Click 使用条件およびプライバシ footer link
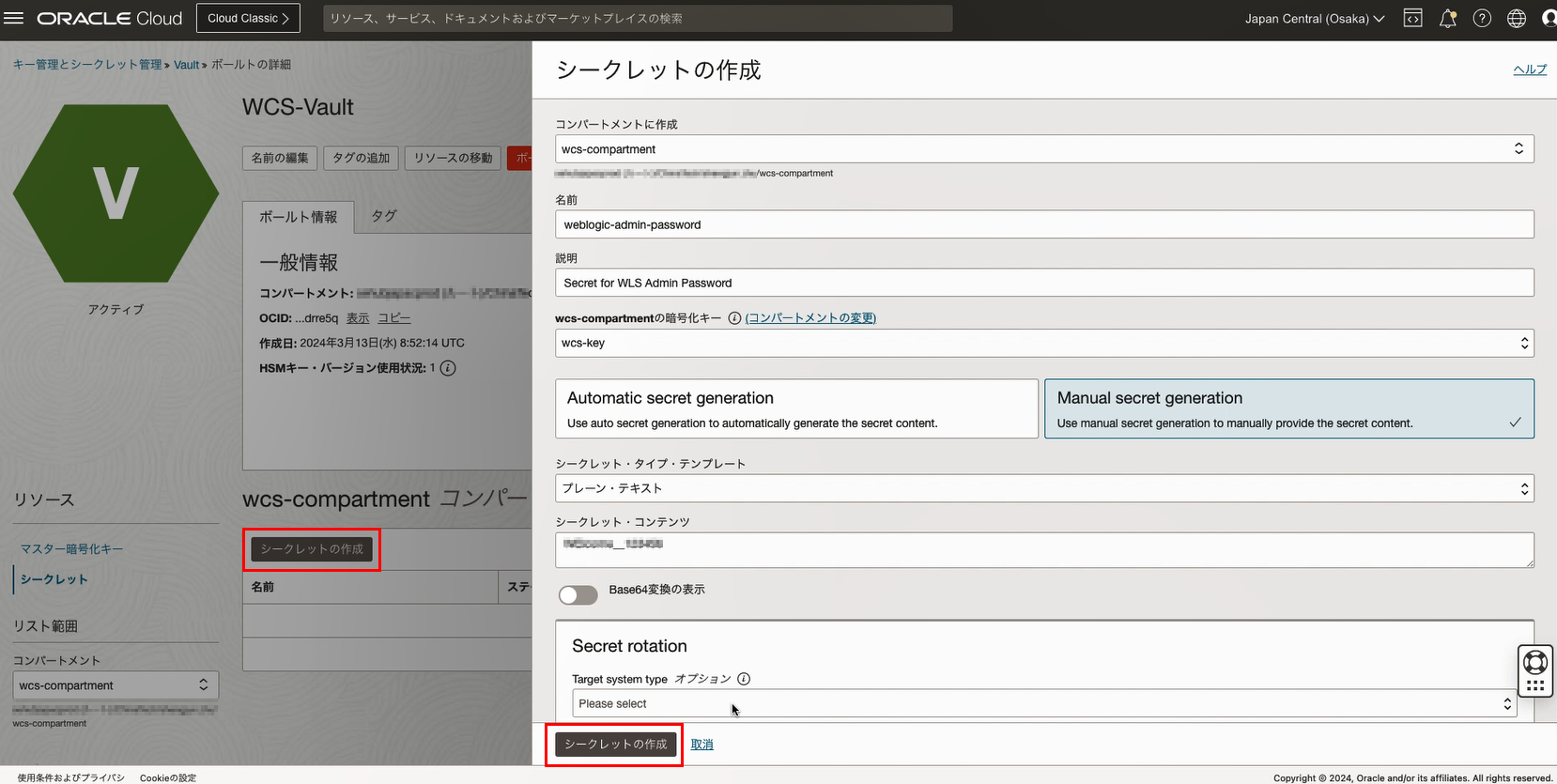Screen dimensions: 1557x784 tap(70, 777)
